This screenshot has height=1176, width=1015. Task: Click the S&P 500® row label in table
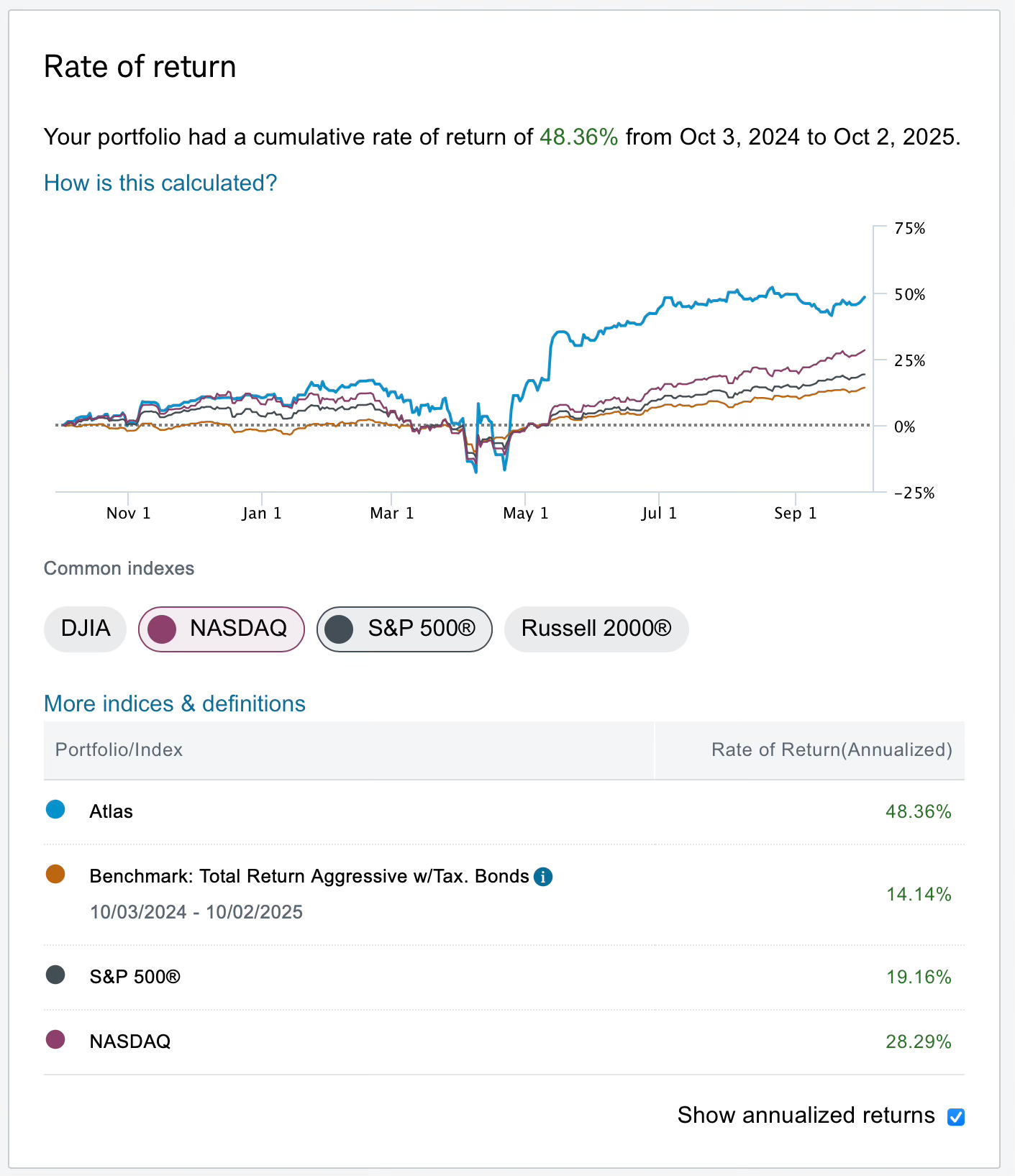click(x=135, y=977)
